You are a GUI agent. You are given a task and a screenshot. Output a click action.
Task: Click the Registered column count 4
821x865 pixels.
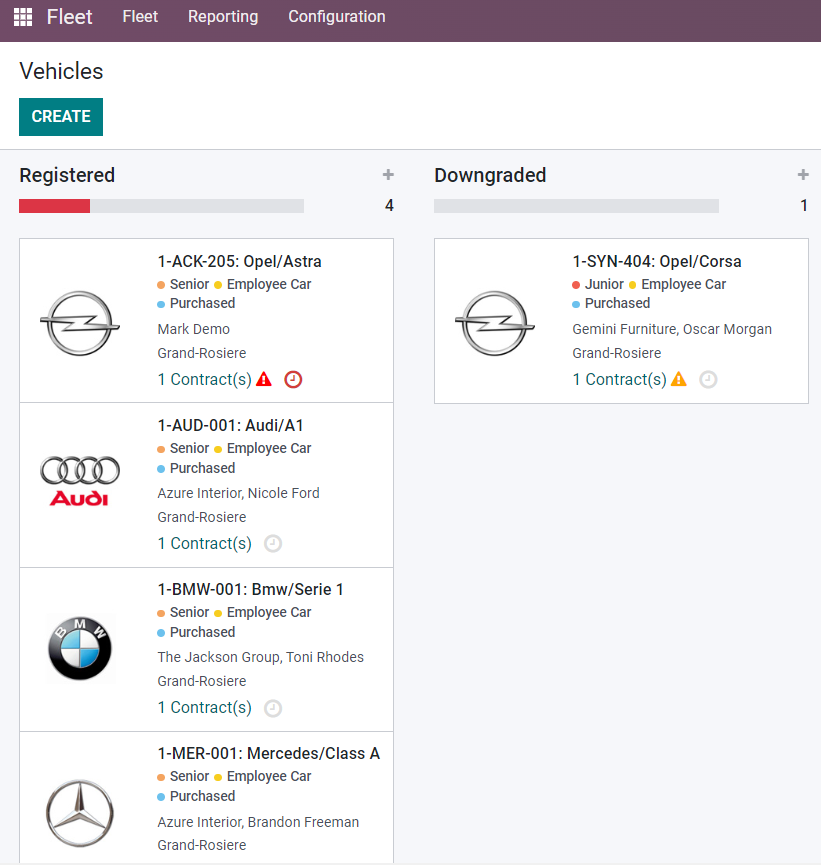[x=389, y=206]
